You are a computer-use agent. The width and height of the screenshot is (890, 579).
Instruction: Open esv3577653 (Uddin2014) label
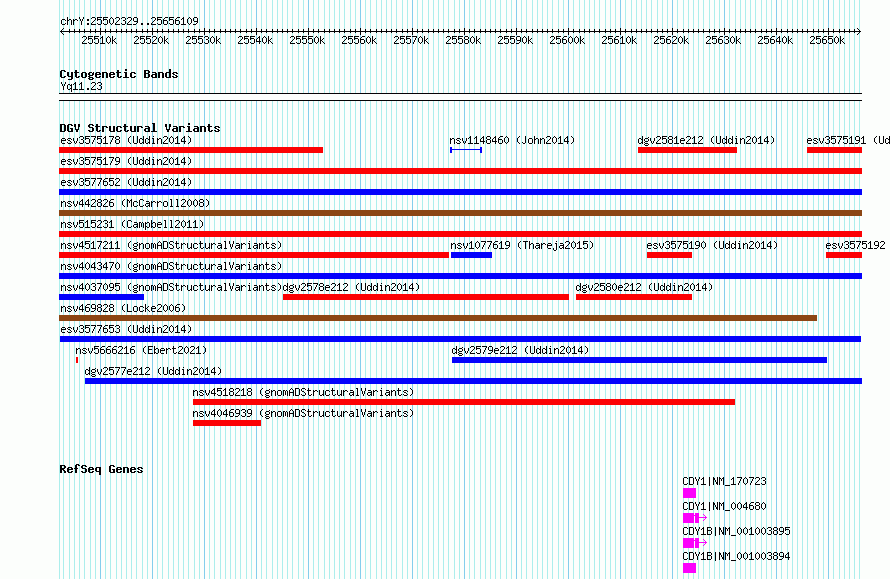pos(126,329)
